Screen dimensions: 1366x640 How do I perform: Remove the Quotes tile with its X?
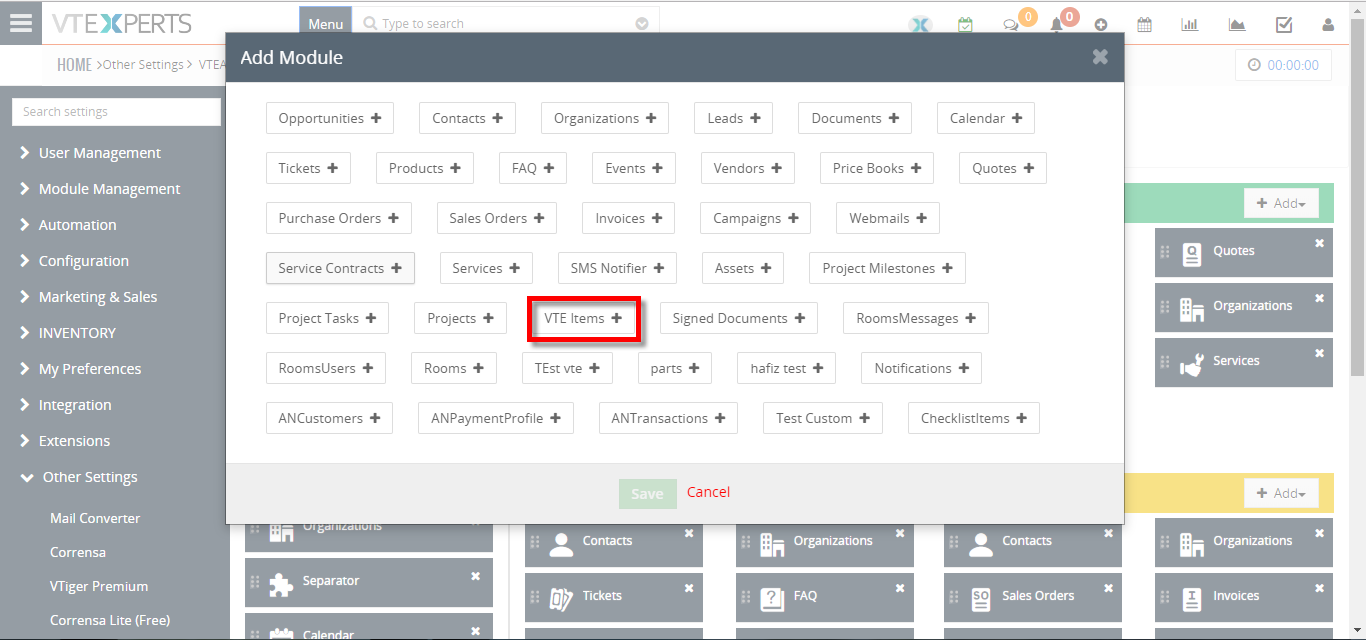point(1319,243)
